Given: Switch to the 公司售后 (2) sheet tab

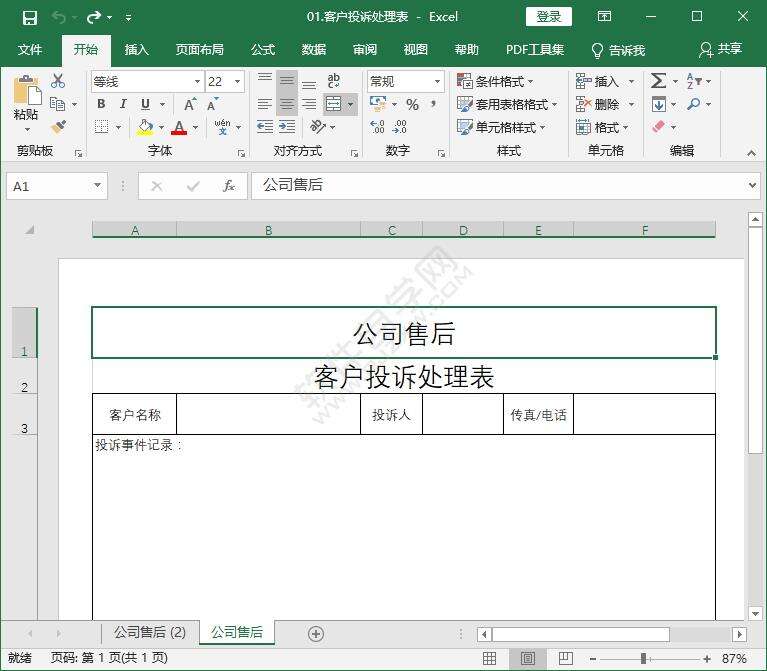Looking at the screenshot, I should point(150,632).
